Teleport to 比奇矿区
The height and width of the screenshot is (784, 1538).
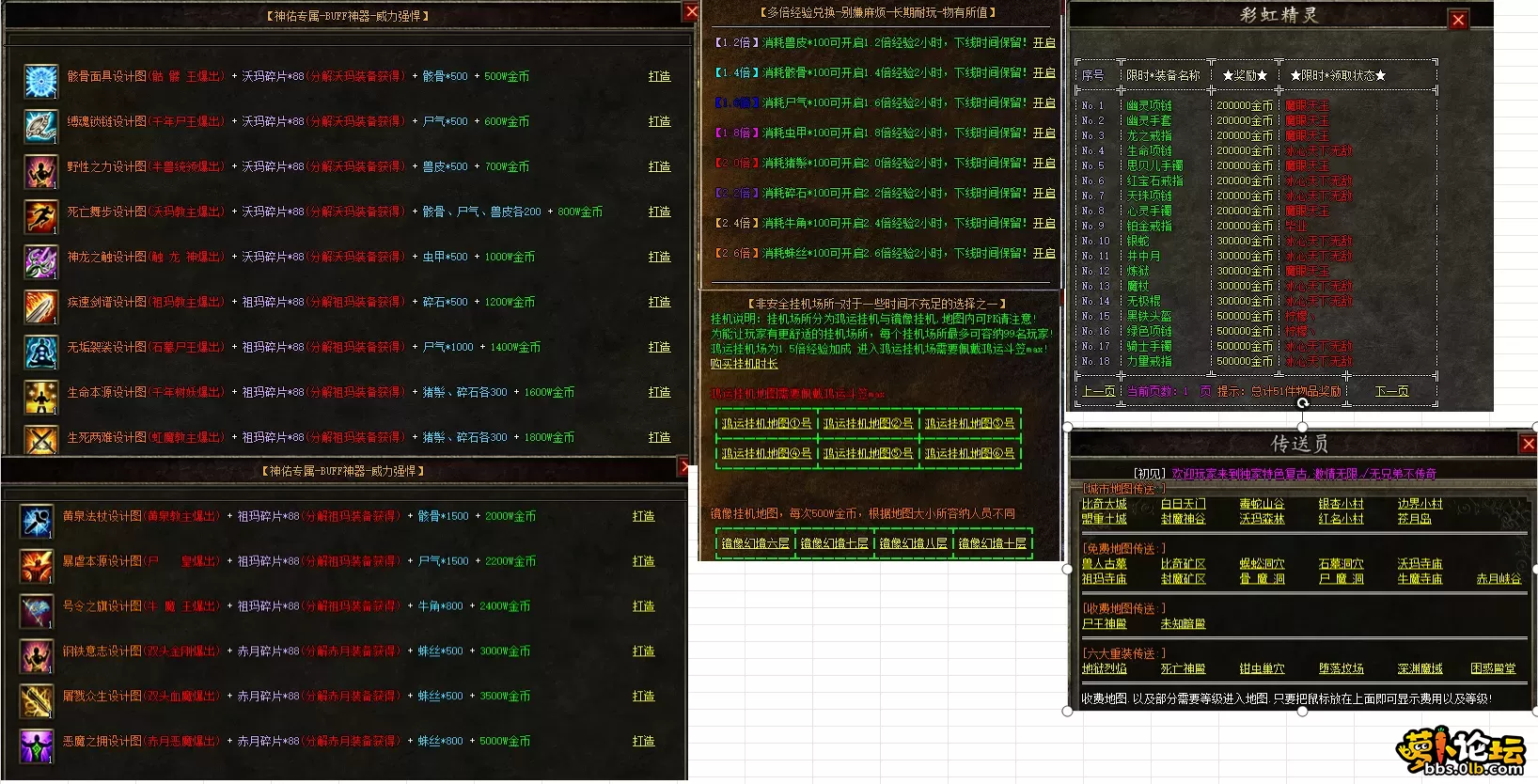[x=1183, y=564]
